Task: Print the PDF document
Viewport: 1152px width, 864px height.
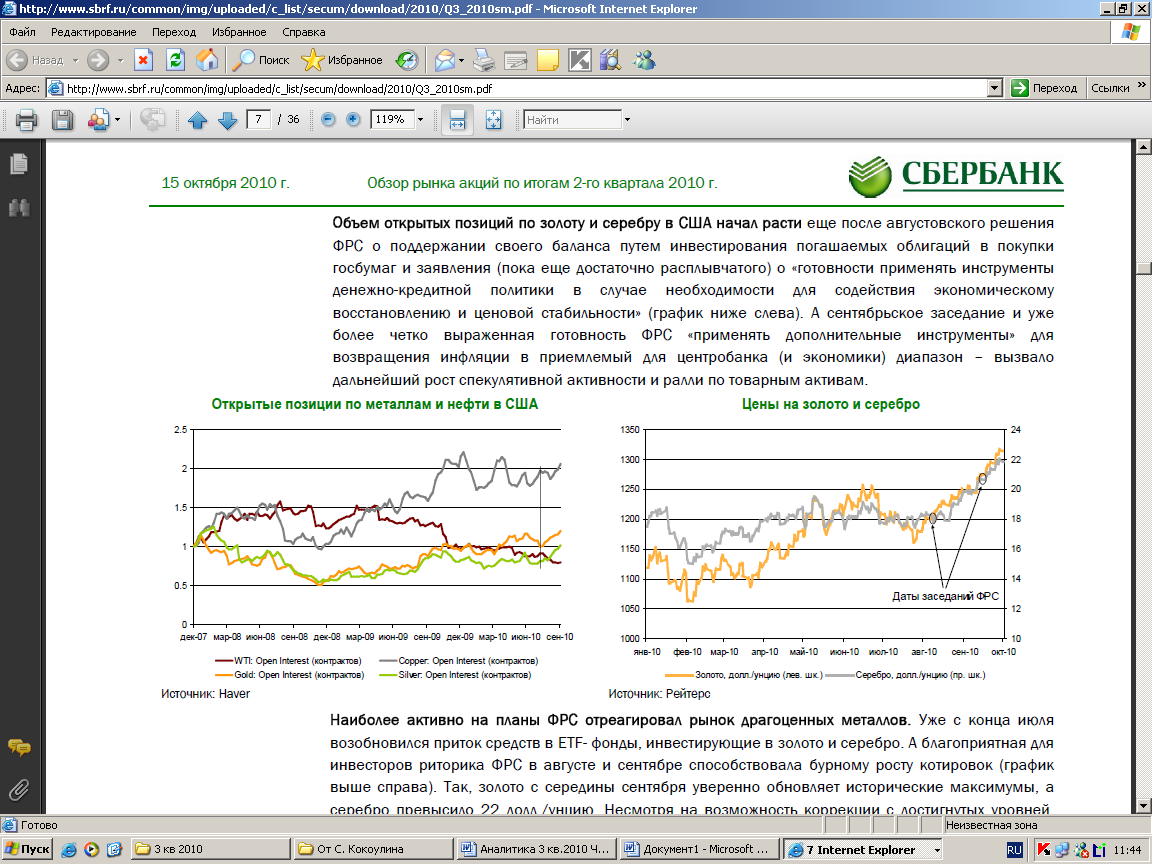Action: pyautogui.click(x=26, y=120)
